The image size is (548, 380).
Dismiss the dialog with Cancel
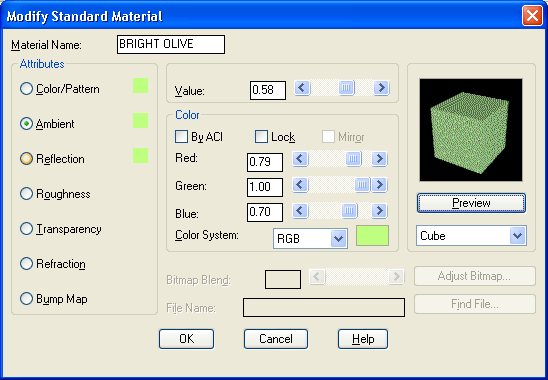click(x=276, y=339)
